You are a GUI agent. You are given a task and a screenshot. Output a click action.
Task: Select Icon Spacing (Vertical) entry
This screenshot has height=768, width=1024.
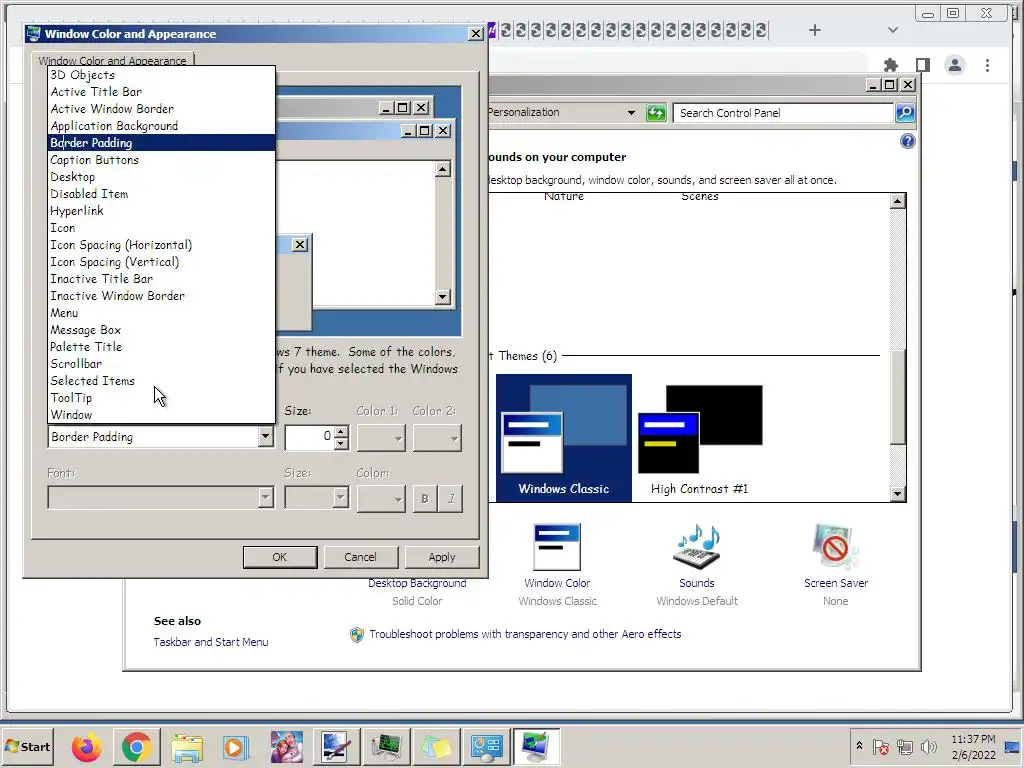pyautogui.click(x=161, y=261)
